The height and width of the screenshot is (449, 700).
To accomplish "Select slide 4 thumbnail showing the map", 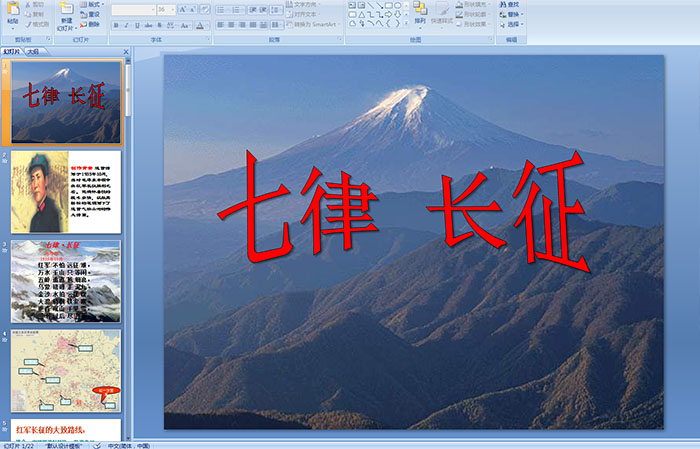I will pos(66,371).
